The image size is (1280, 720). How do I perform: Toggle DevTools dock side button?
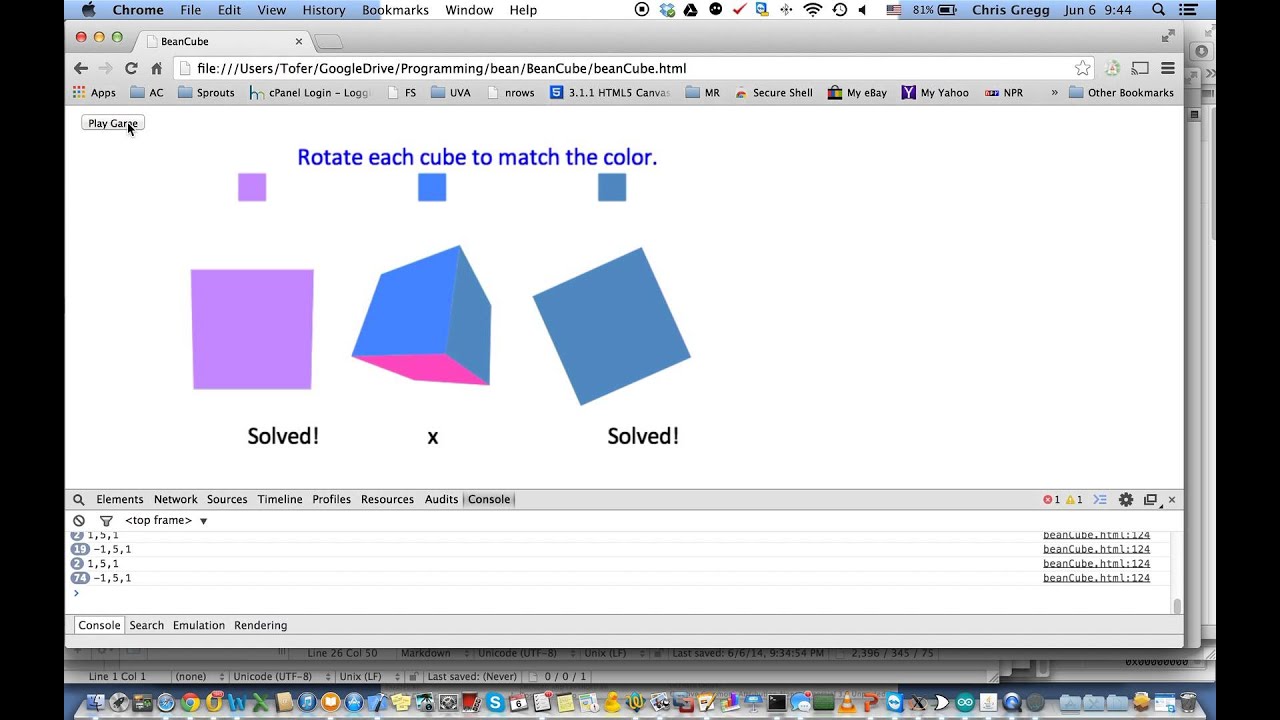tap(1150, 499)
